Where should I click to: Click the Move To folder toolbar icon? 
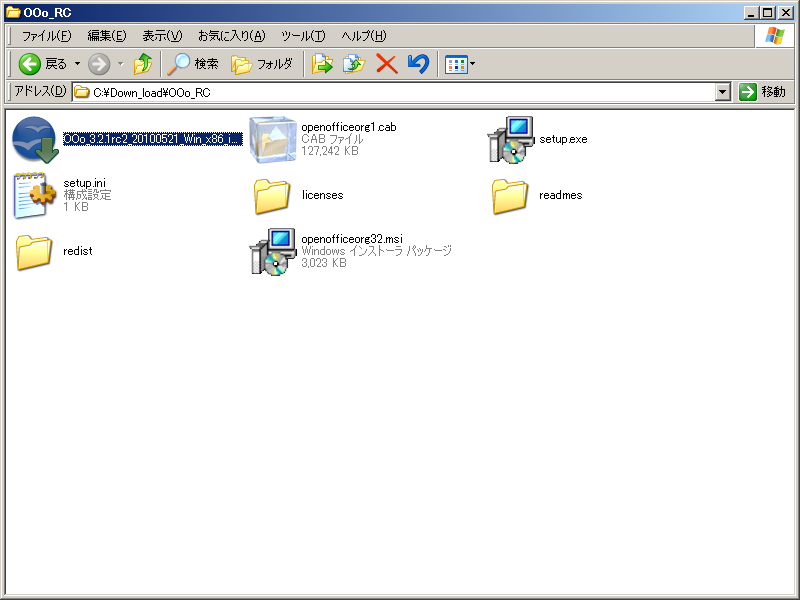tap(322, 64)
